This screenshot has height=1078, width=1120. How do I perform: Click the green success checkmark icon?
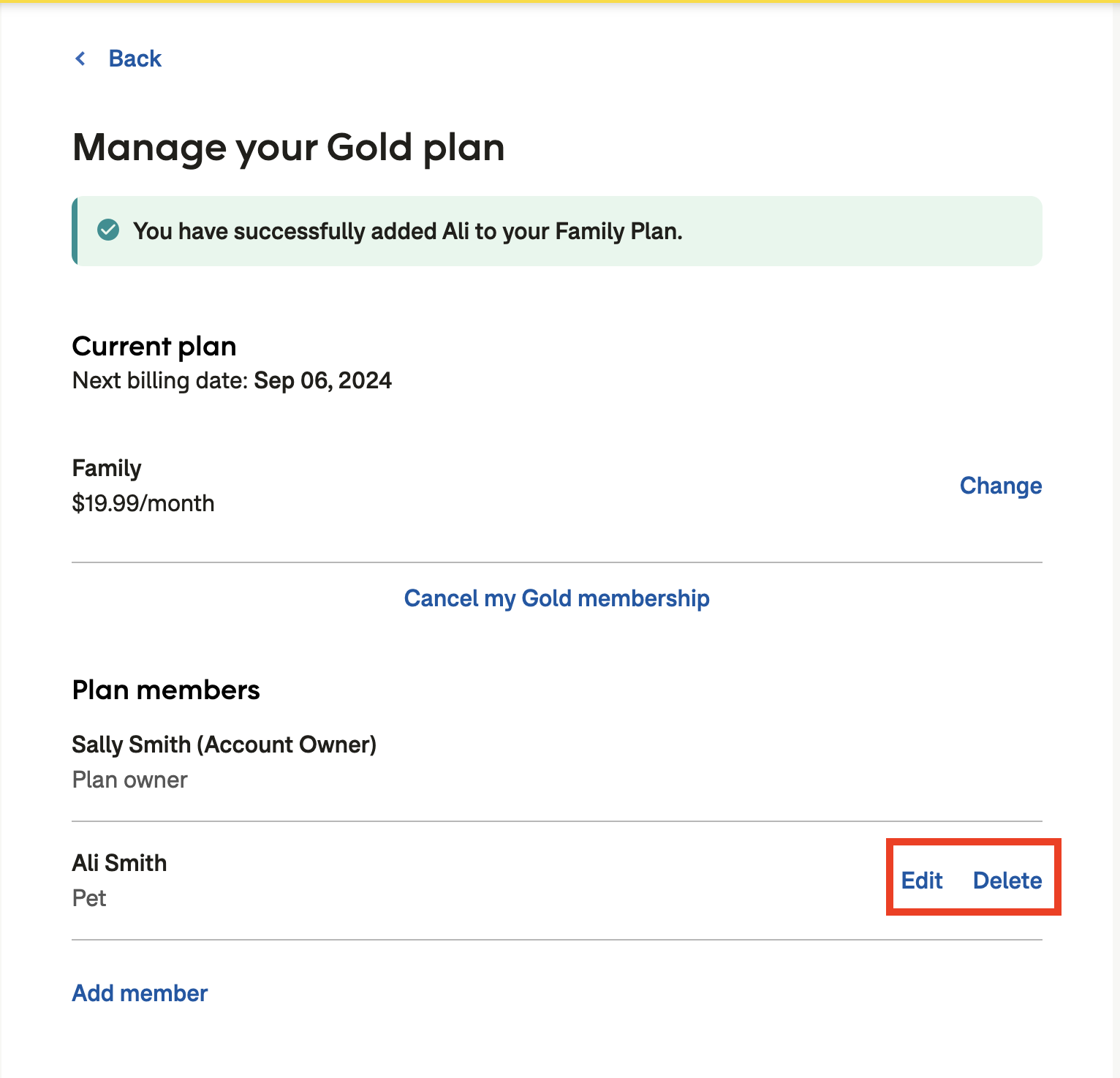point(108,230)
